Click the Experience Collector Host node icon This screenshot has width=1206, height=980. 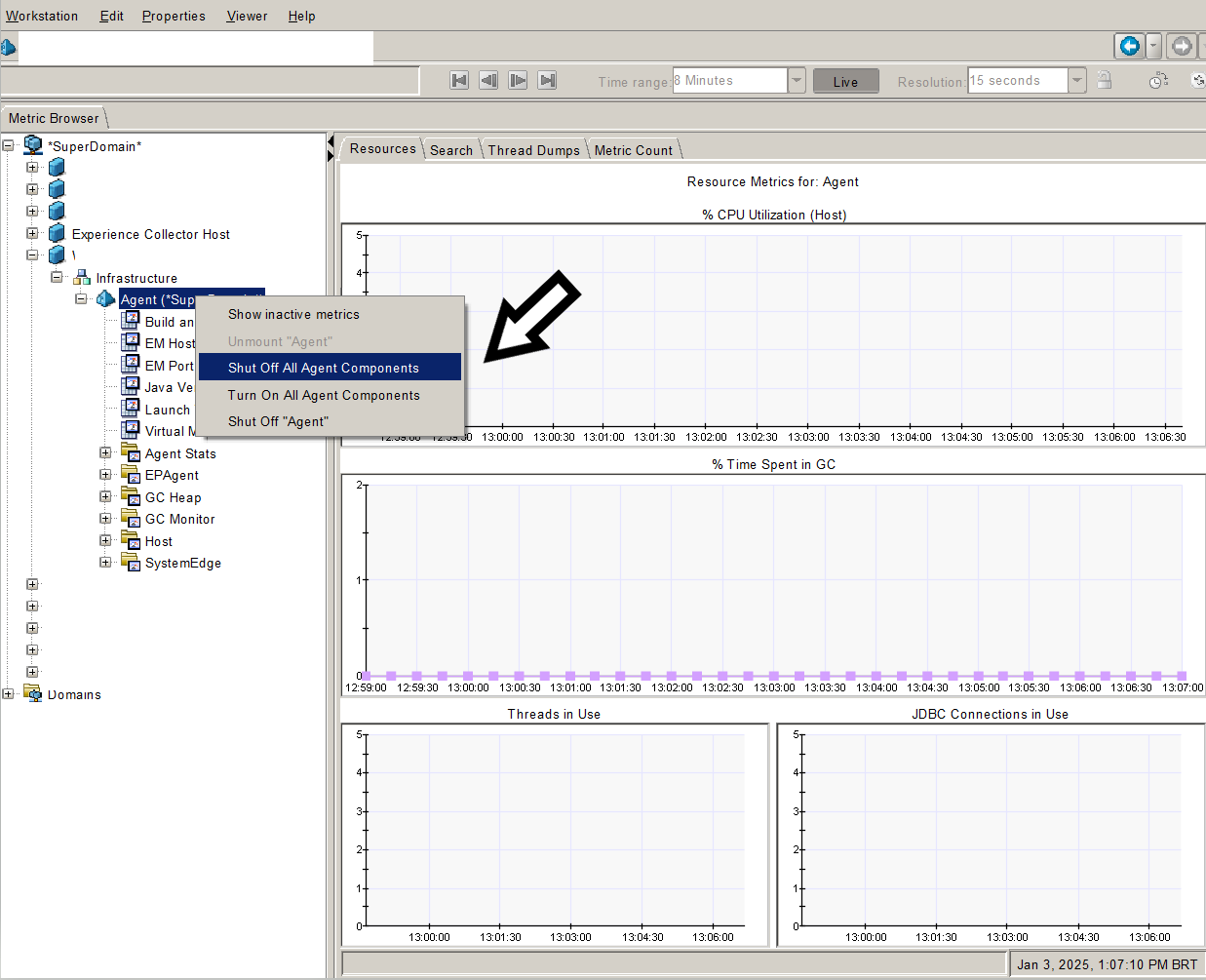click(x=57, y=234)
